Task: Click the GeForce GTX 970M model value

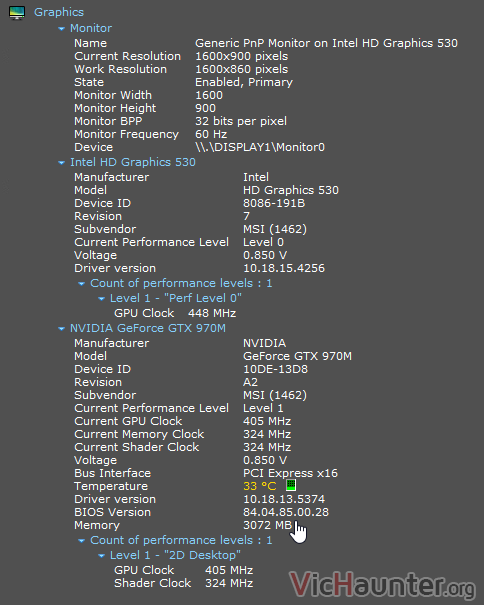Action: 297,356
